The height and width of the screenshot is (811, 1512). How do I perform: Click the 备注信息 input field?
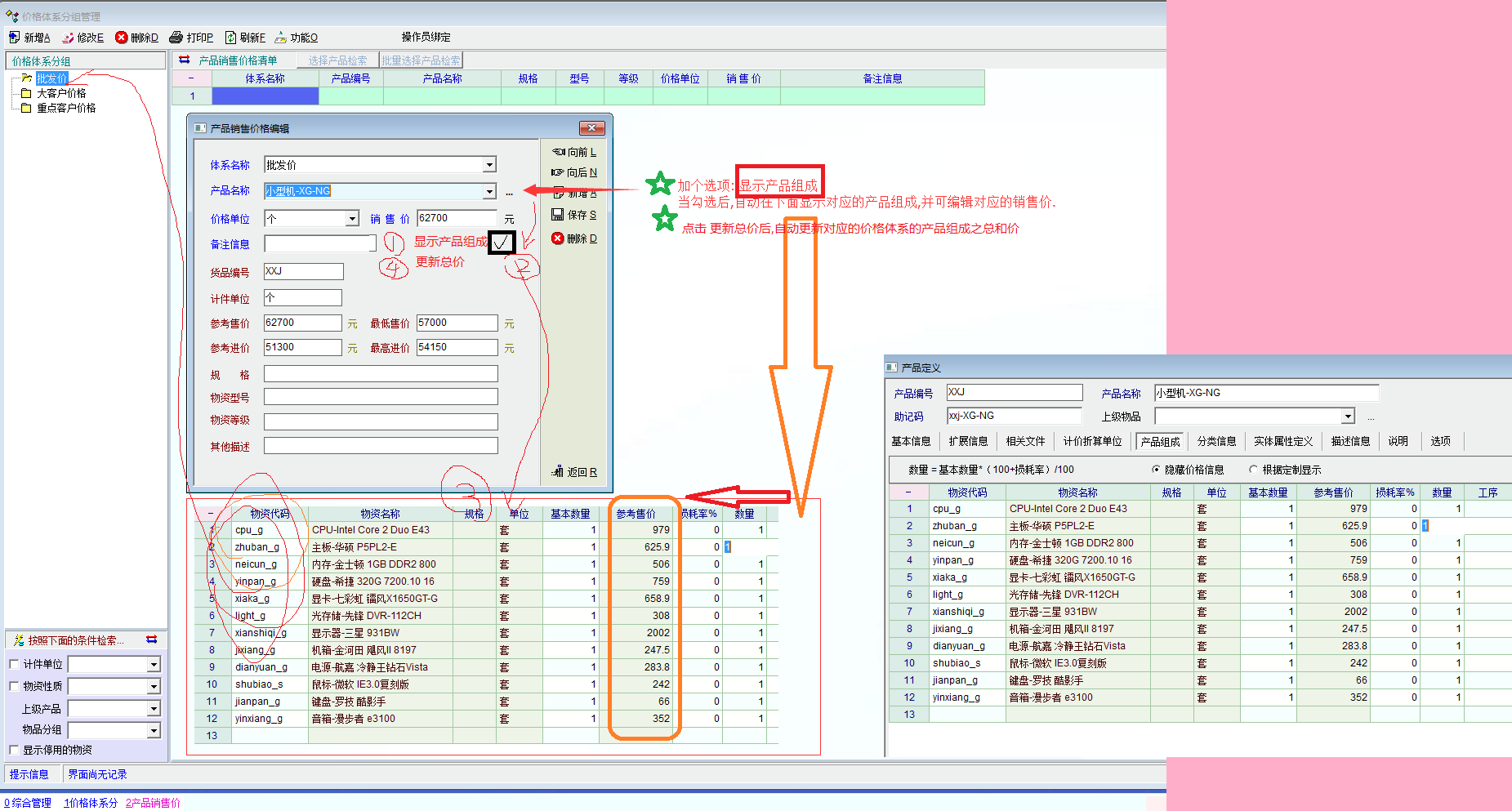(x=319, y=244)
